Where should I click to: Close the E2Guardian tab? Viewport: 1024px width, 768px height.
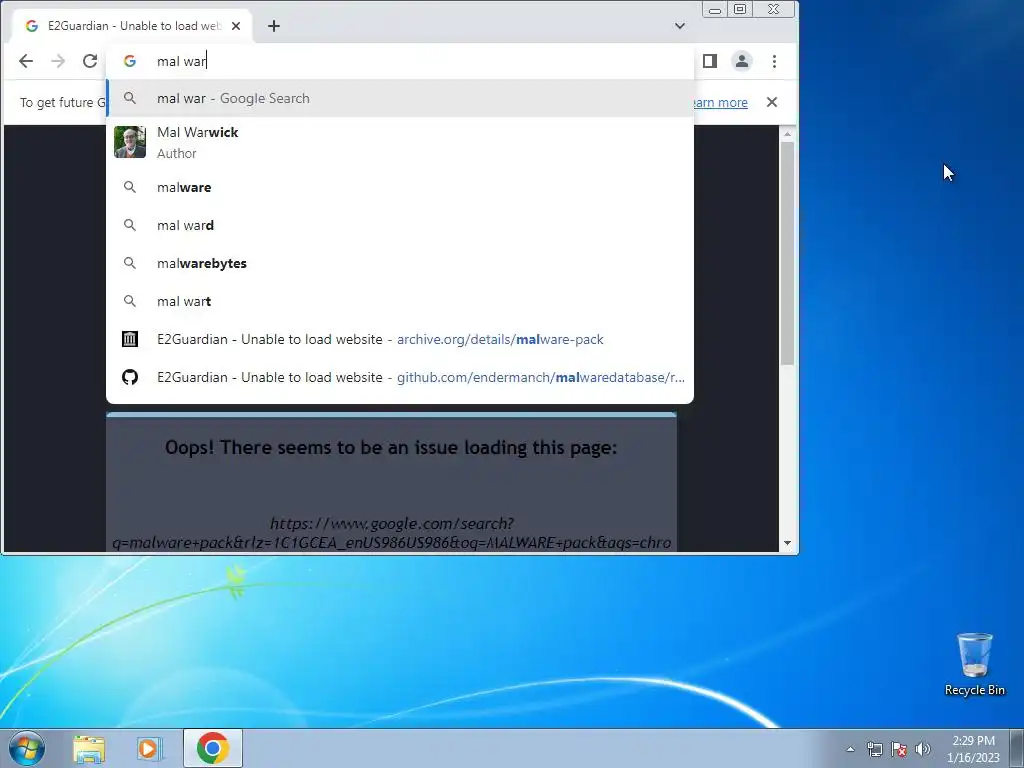pyautogui.click(x=236, y=26)
